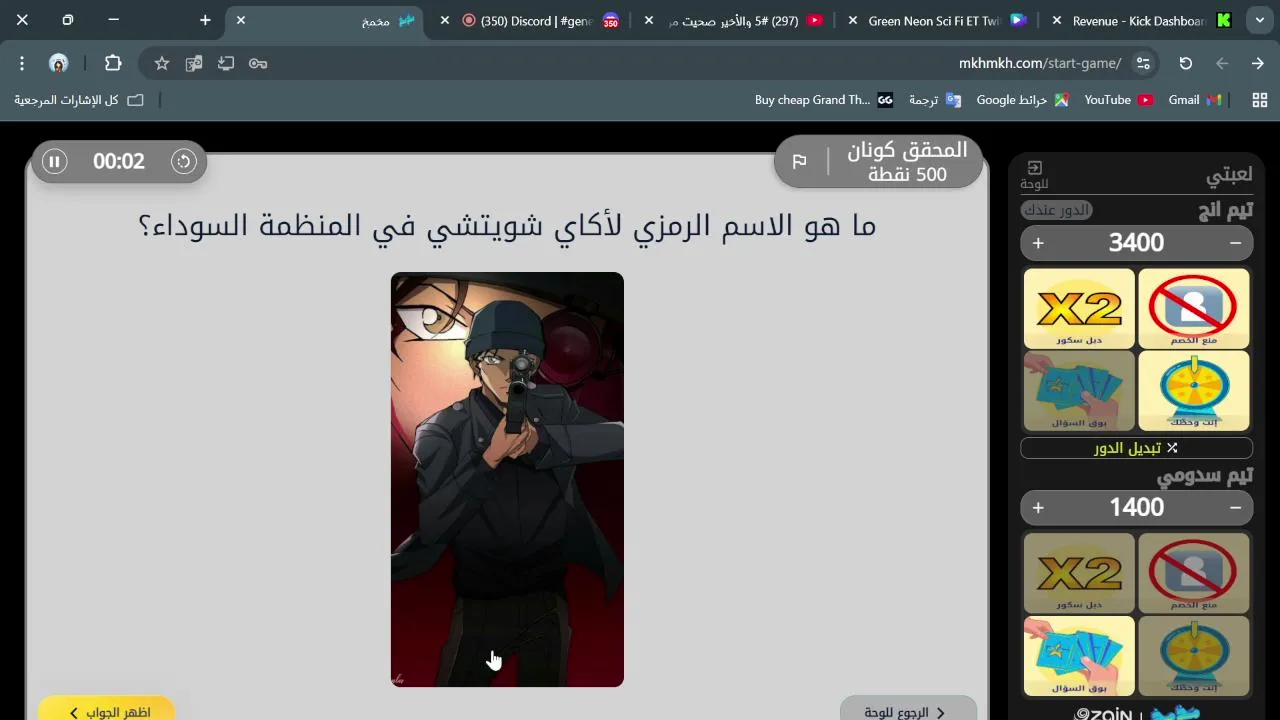Decrease تيم انح score with minus
The height and width of the screenshot is (720, 1280).
(1236, 243)
